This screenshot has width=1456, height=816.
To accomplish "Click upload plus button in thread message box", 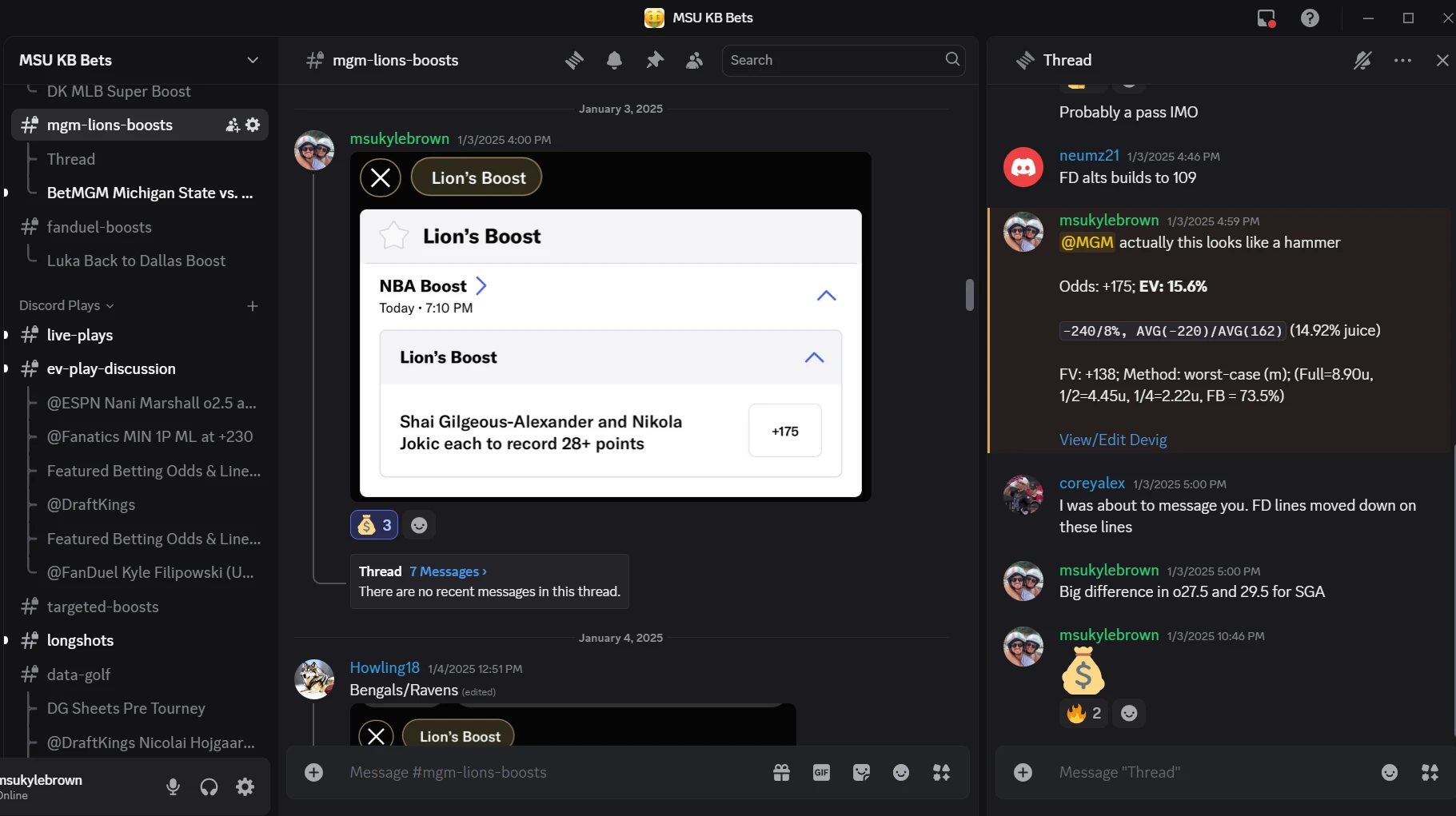I will pos(1023,772).
